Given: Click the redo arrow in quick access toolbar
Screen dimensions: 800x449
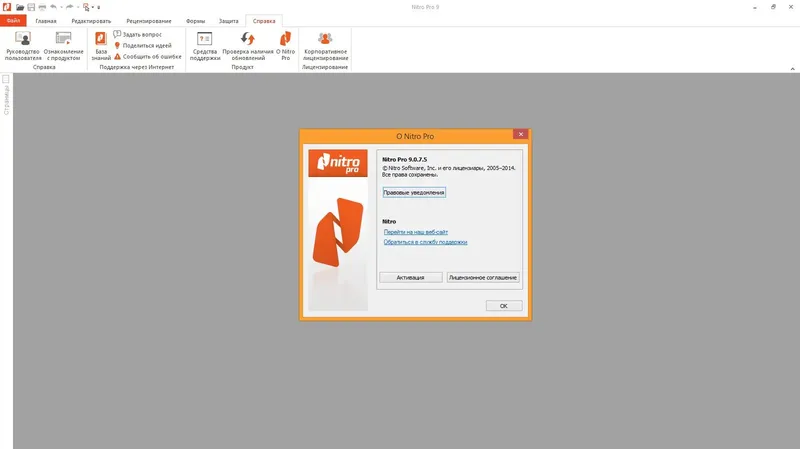Looking at the screenshot, I should [69, 7].
